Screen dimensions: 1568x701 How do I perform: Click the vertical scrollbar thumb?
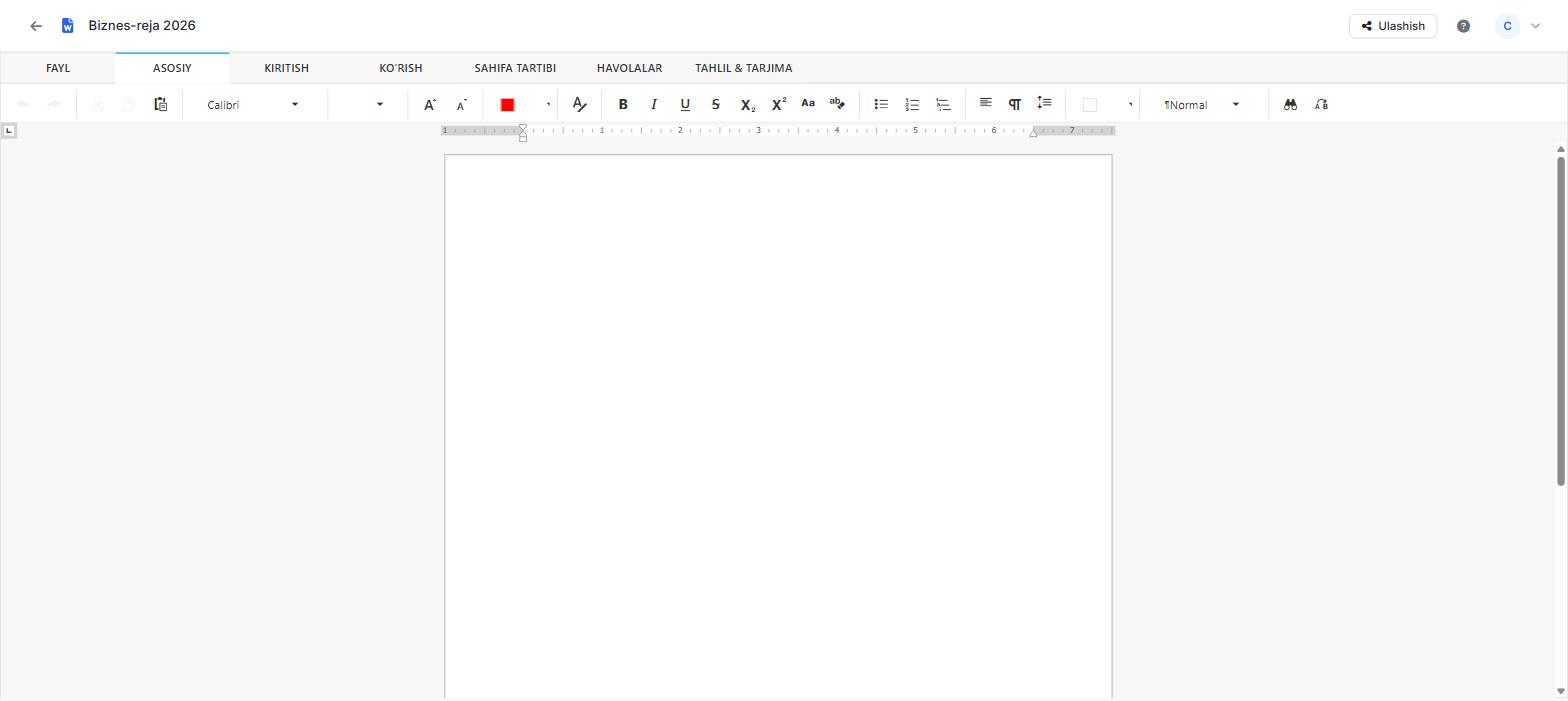tap(1561, 320)
